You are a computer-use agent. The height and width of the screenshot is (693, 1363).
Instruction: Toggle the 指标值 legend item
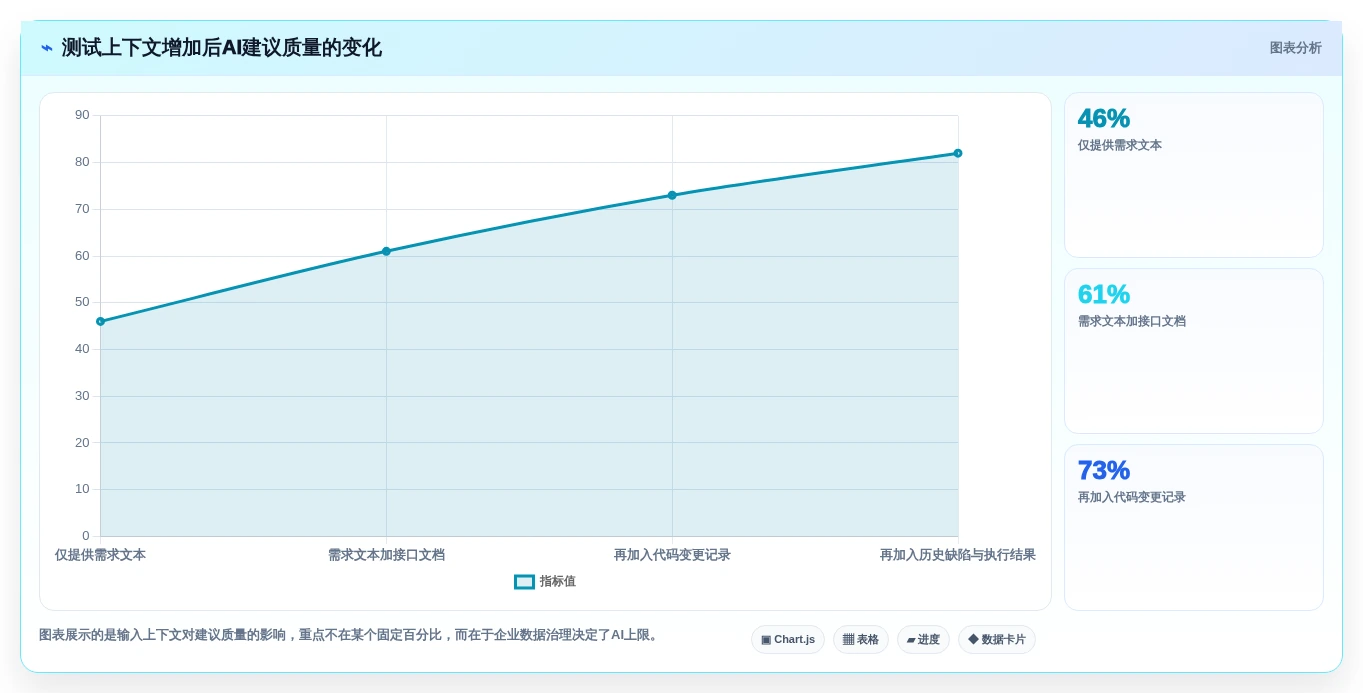point(545,582)
